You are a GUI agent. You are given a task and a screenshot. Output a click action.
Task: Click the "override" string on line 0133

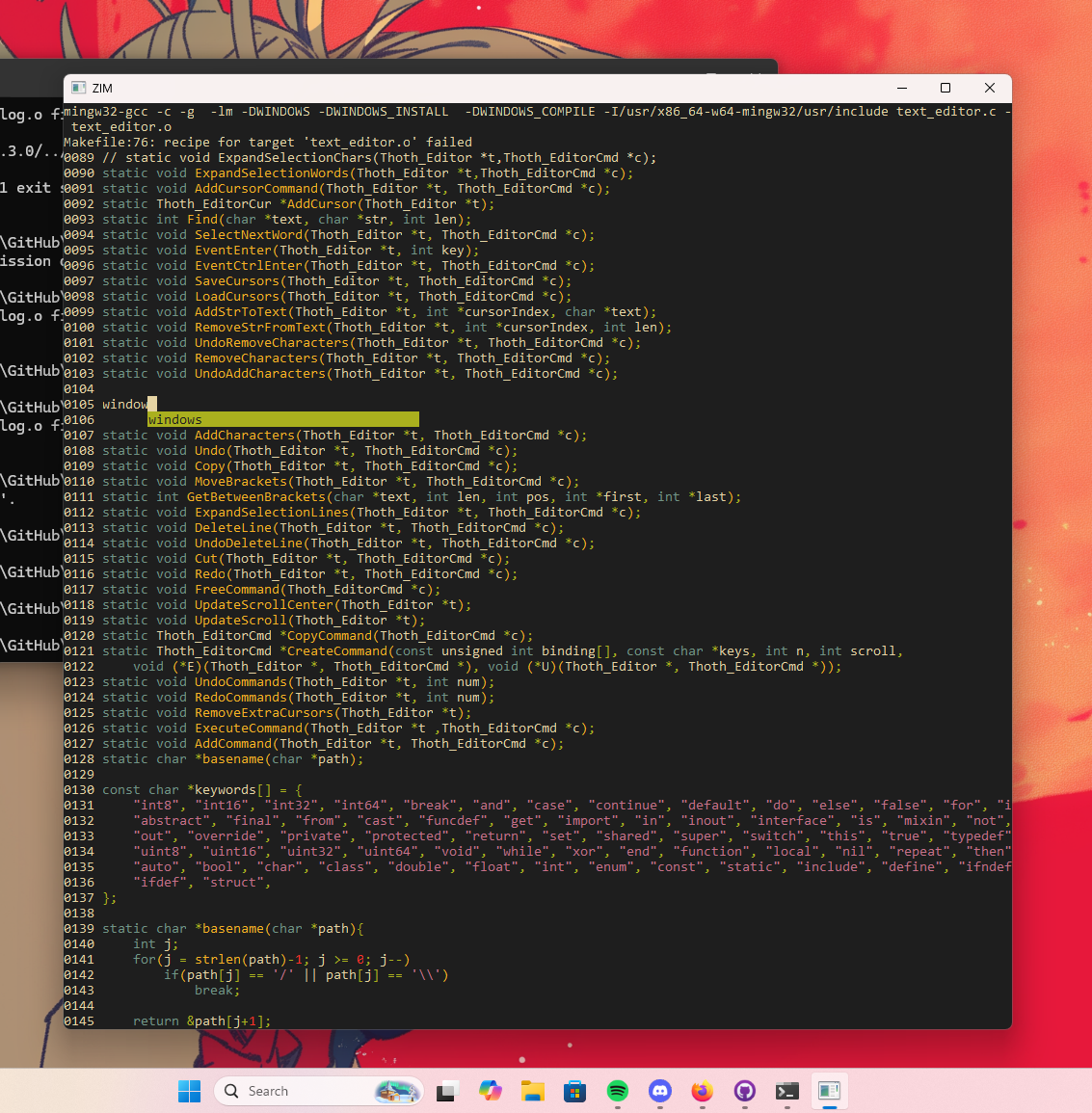[226, 836]
